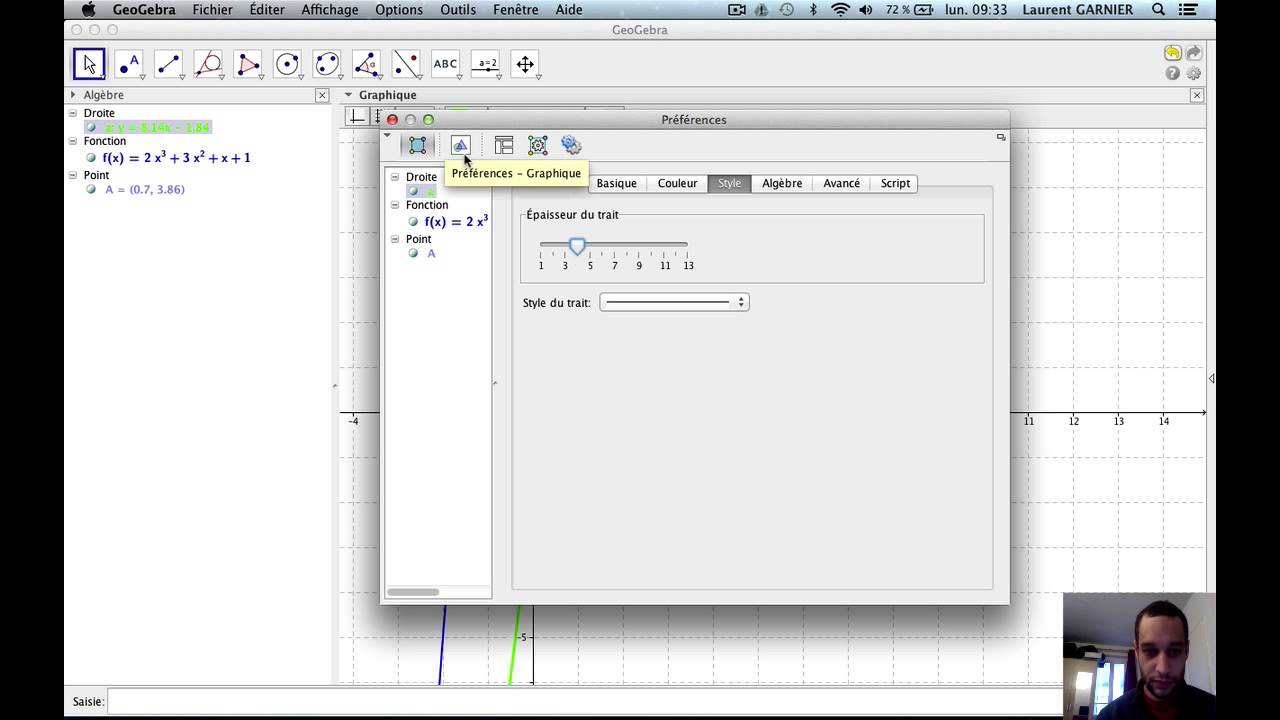Image resolution: width=1280 pixels, height=720 pixels.
Task: Open Preferences Layout section icon
Action: (x=504, y=146)
